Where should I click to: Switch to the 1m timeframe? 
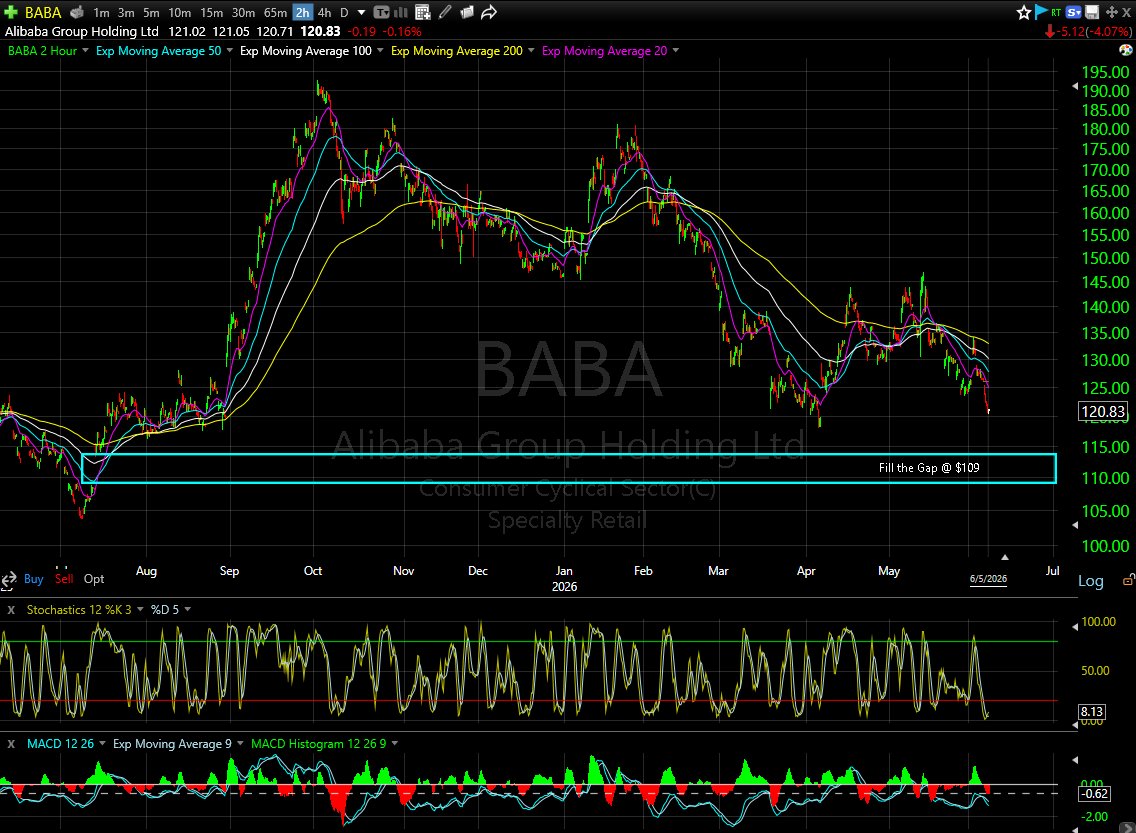[x=101, y=12]
